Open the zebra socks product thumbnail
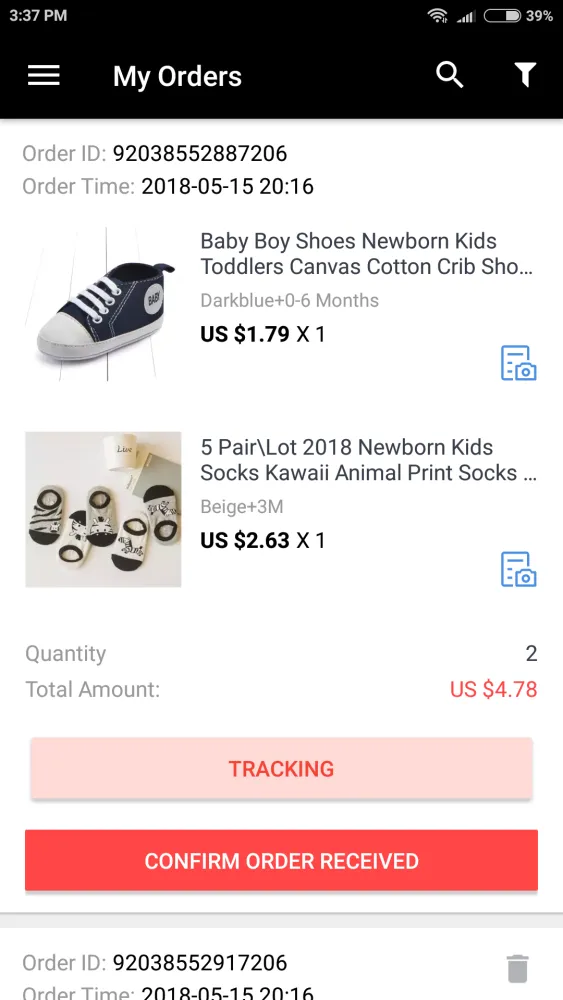This screenshot has height=1000, width=563. (x=103, y=510)
